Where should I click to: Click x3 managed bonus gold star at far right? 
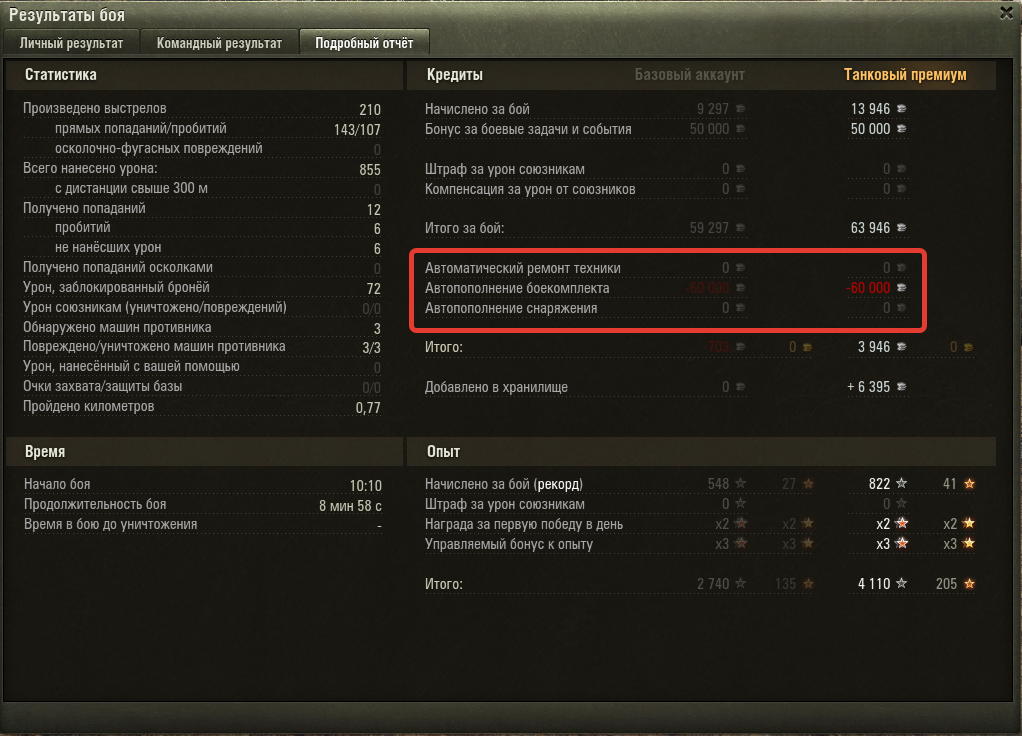click(969, 543)
